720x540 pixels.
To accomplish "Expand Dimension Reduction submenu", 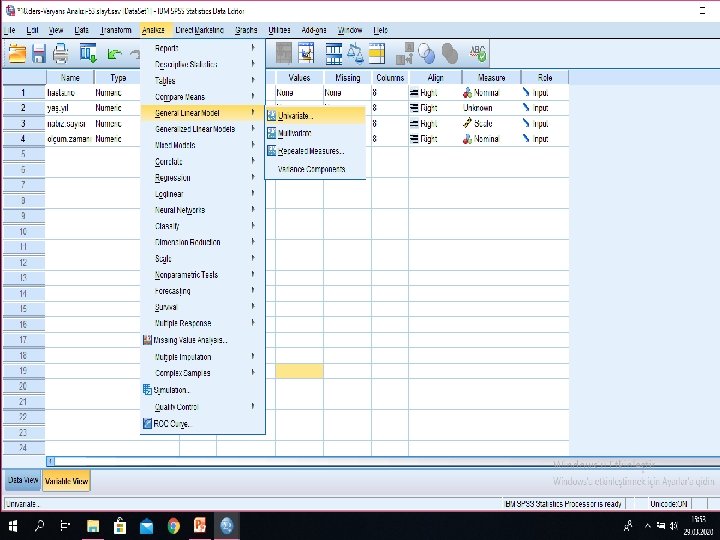I will [202, 242].
